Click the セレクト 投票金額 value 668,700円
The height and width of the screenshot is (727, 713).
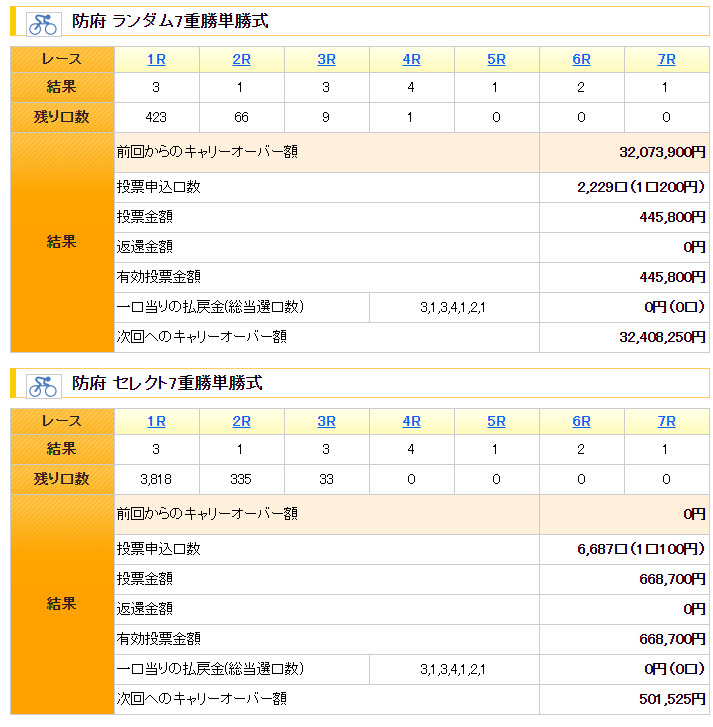tap(672, 579)
